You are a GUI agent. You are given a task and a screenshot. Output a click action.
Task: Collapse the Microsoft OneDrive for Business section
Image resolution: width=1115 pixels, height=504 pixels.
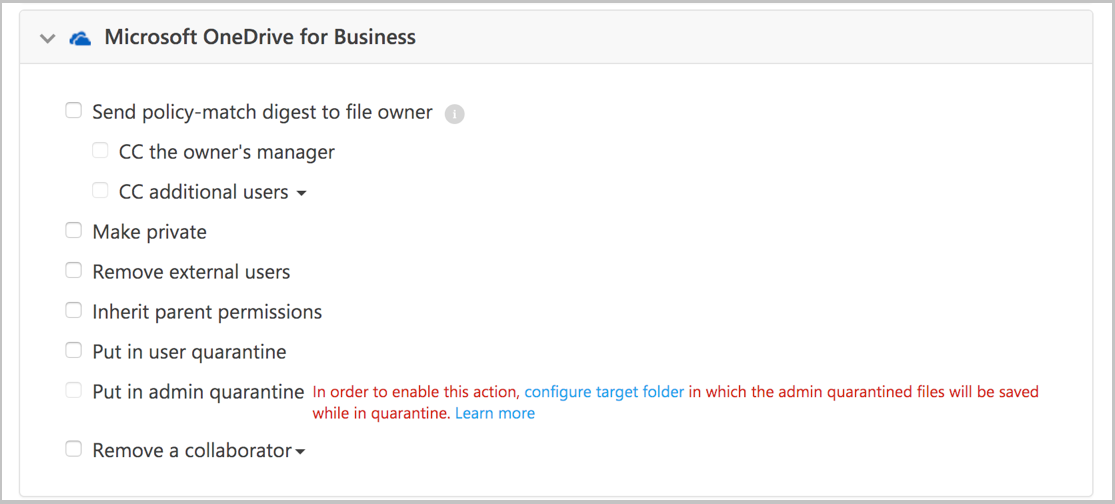(46, 38)
